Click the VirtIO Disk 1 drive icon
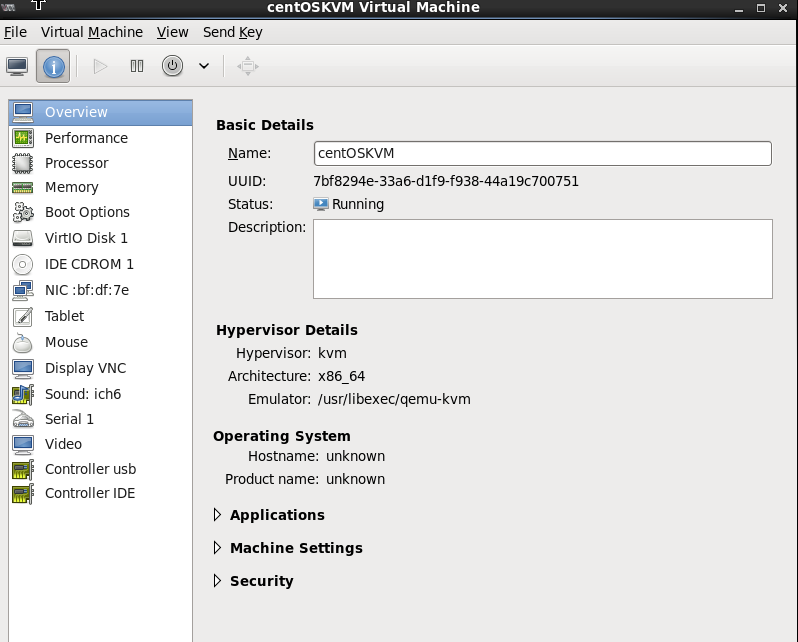This screenshot has height=642, width=798. click(23, 238)
